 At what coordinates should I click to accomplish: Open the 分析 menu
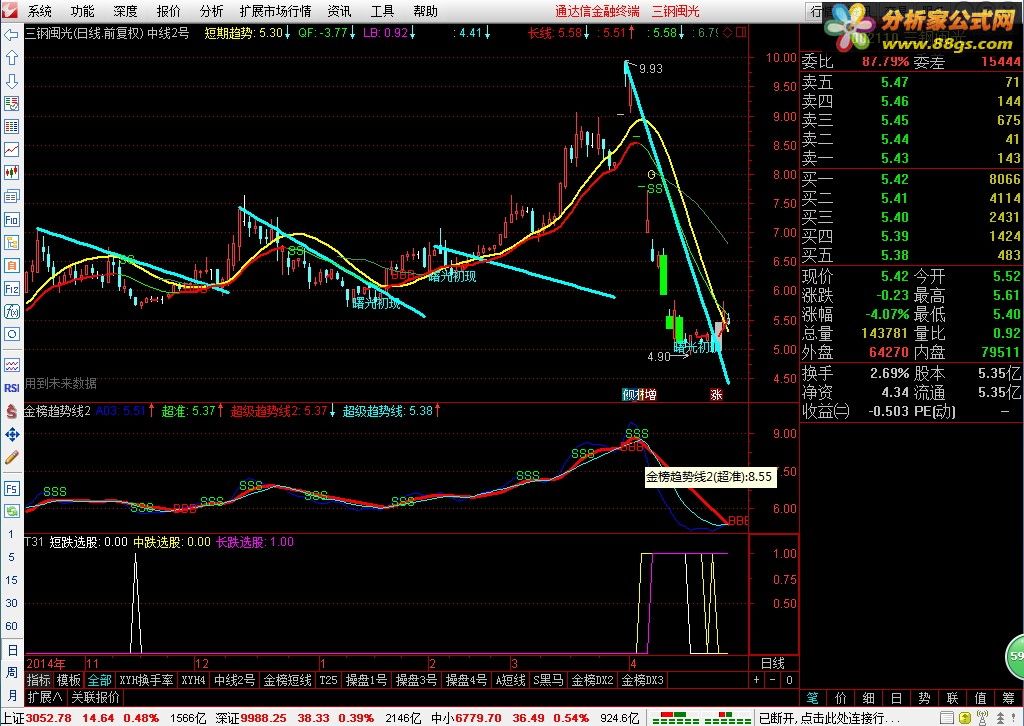(212, 11)
